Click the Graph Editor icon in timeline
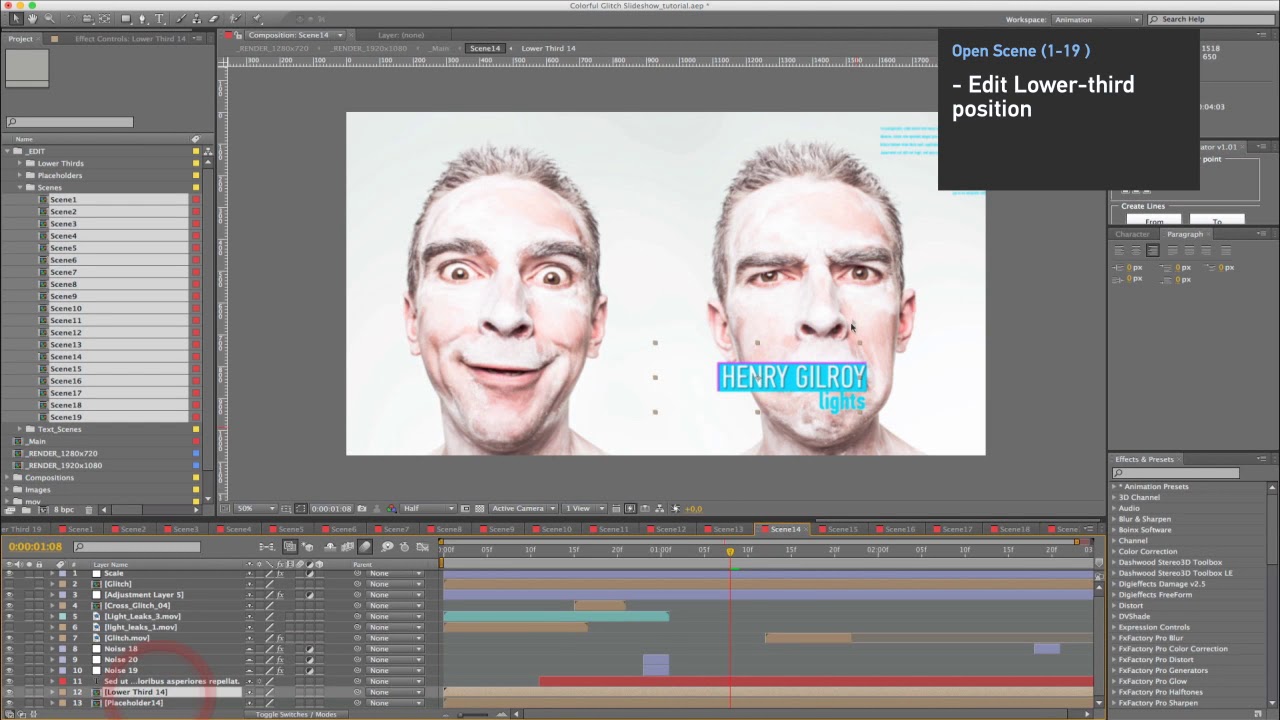This screenshot has height=720, width=1280. [x=423, y=547]
